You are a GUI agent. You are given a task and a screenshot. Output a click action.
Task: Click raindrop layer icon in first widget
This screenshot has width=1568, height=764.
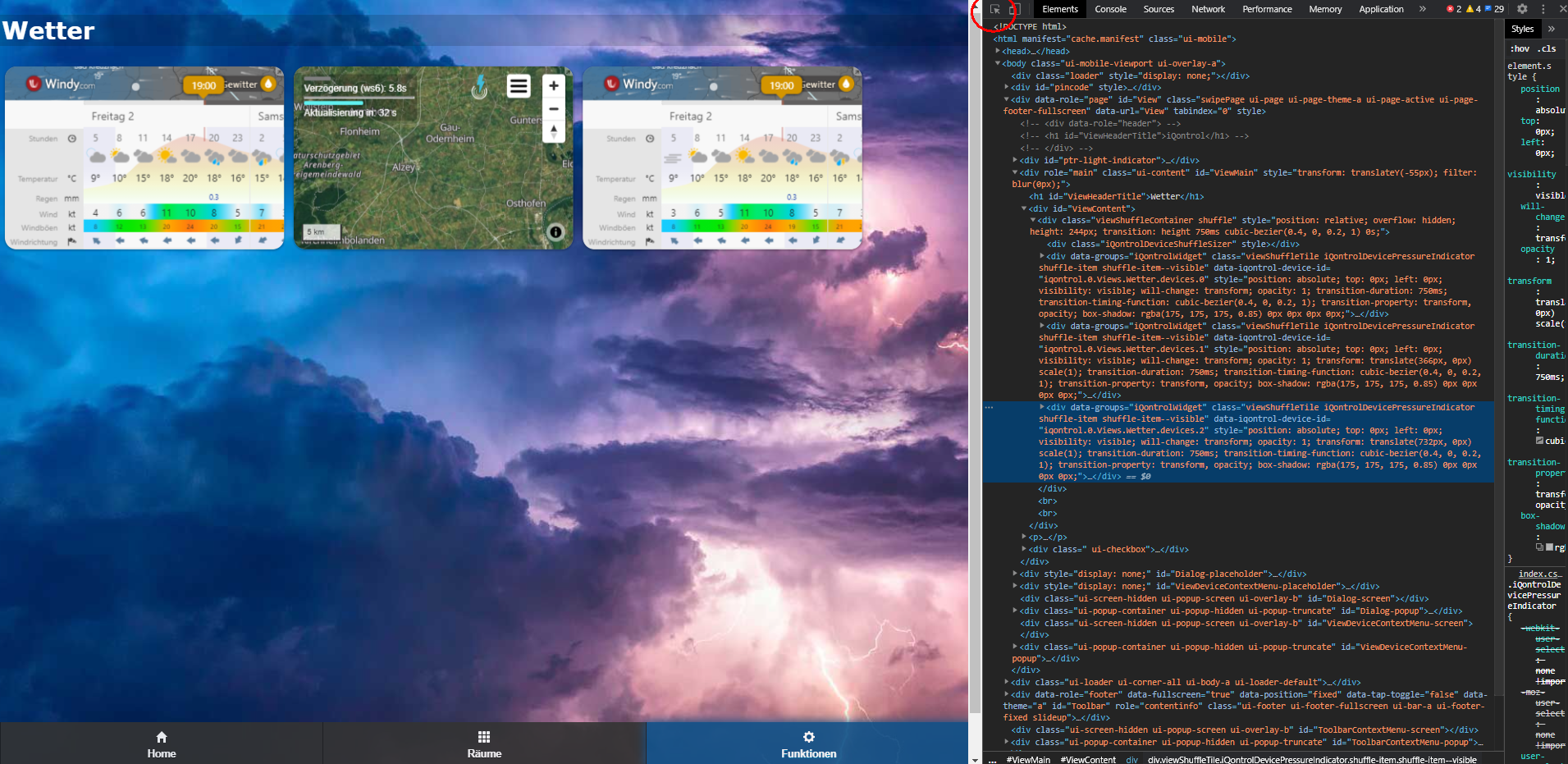pos(268,84)
